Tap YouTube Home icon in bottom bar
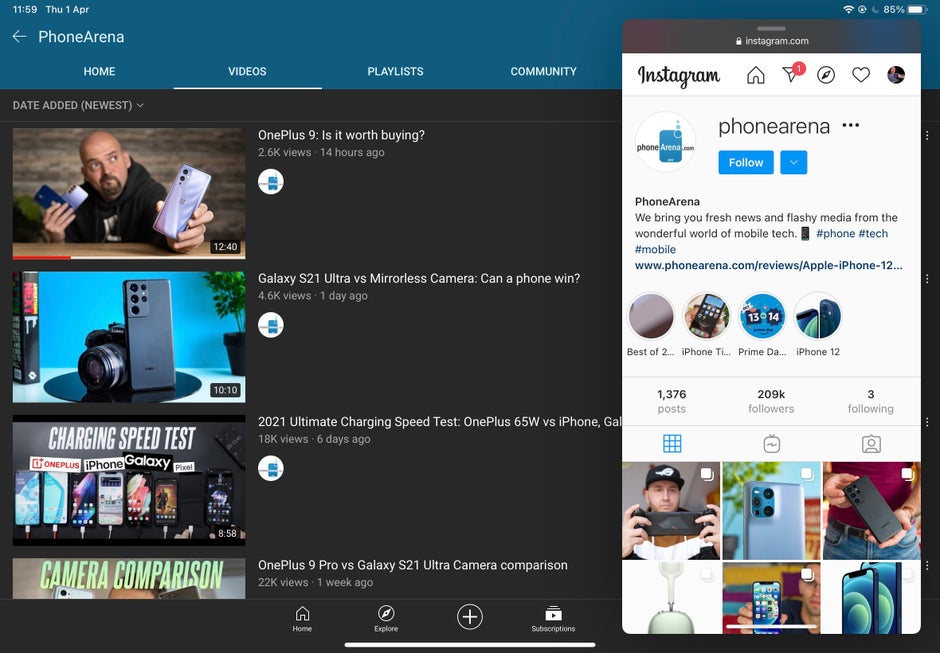Image resolution: width=940 pixels, height=653 pixels. (x=302, y=619)
